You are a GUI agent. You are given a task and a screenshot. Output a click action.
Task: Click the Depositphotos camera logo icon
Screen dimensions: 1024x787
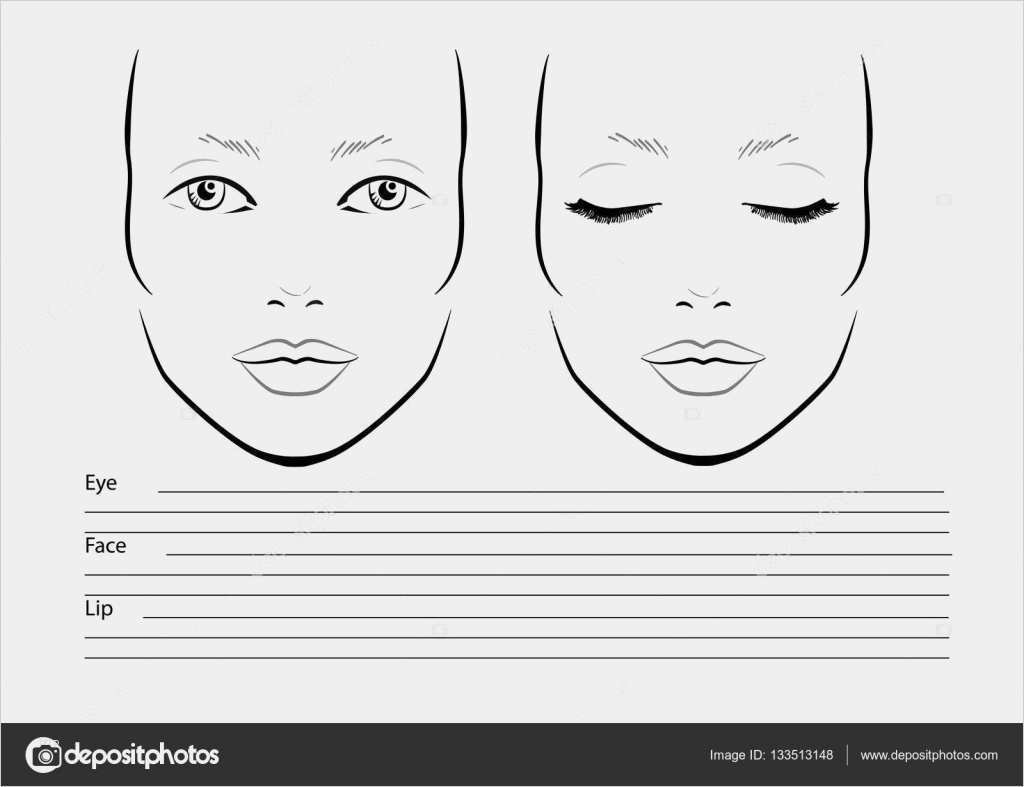pyautogui.click(x=43, y=755)
